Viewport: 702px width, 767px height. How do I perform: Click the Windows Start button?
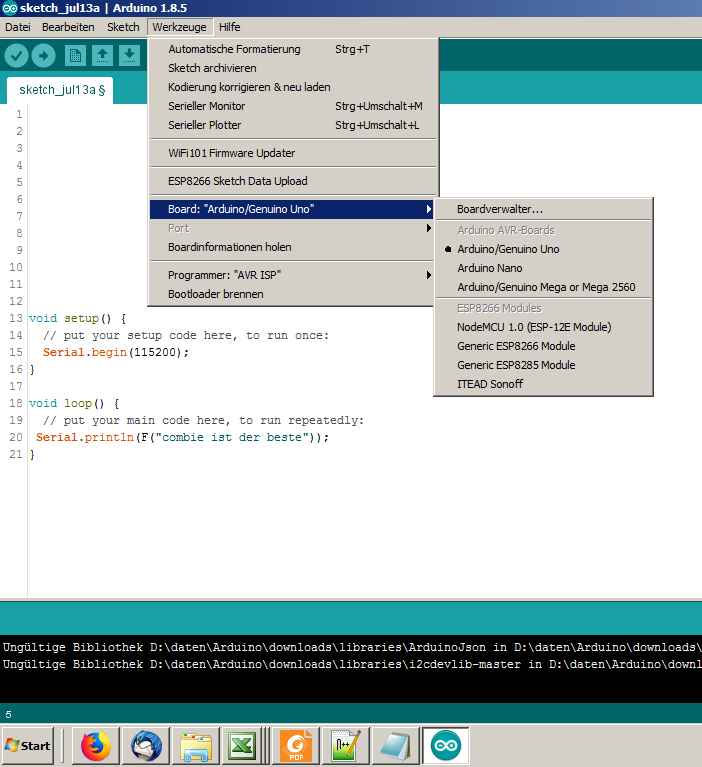28,746
